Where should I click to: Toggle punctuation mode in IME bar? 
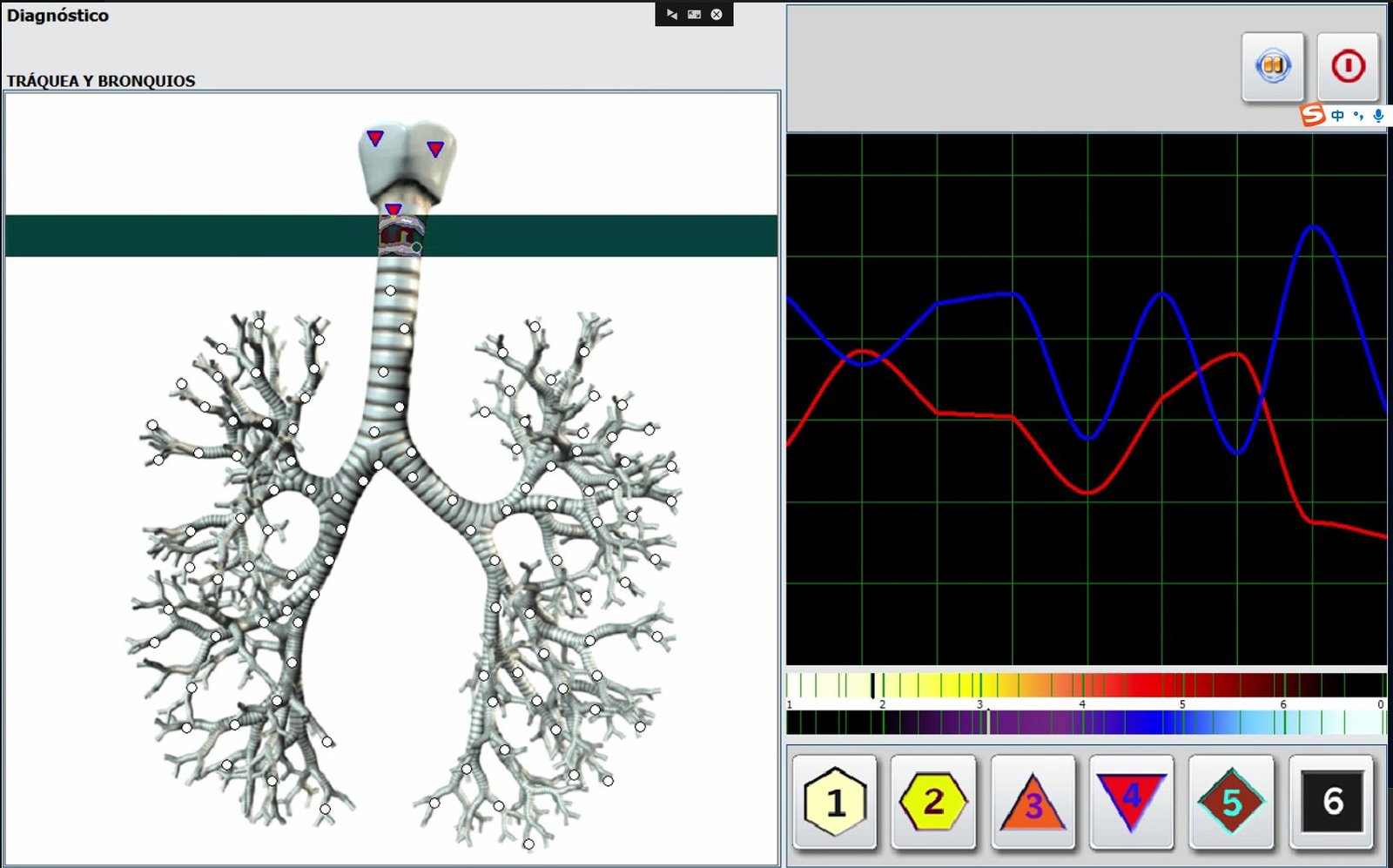click(x=1358, y=115)
